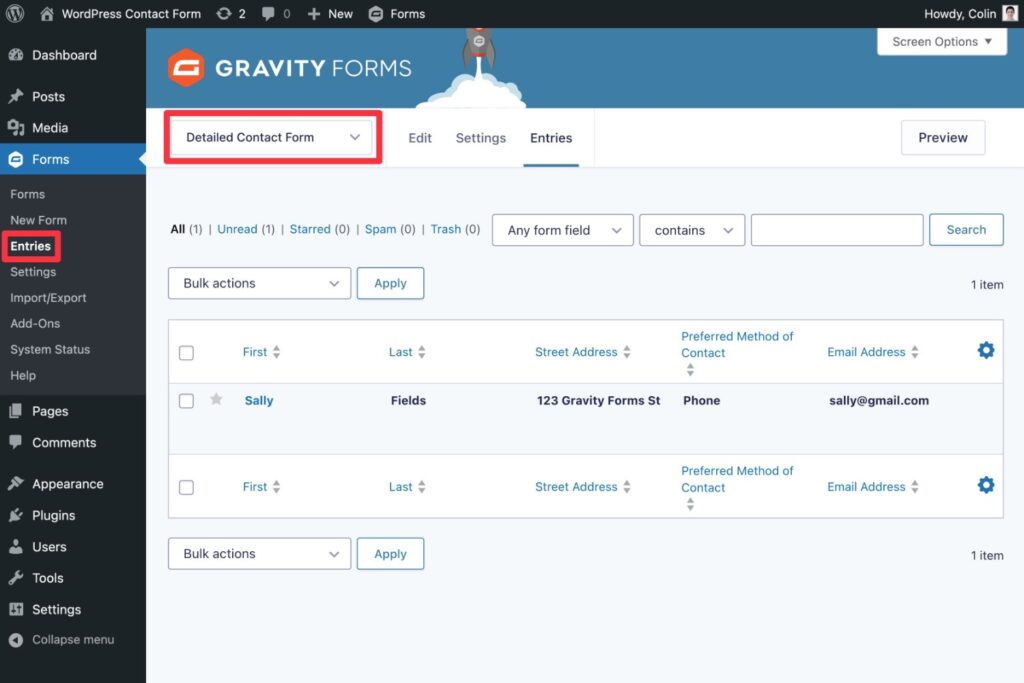
Task: Click the Collapse menu arrow icon
Action: (16, 640)
